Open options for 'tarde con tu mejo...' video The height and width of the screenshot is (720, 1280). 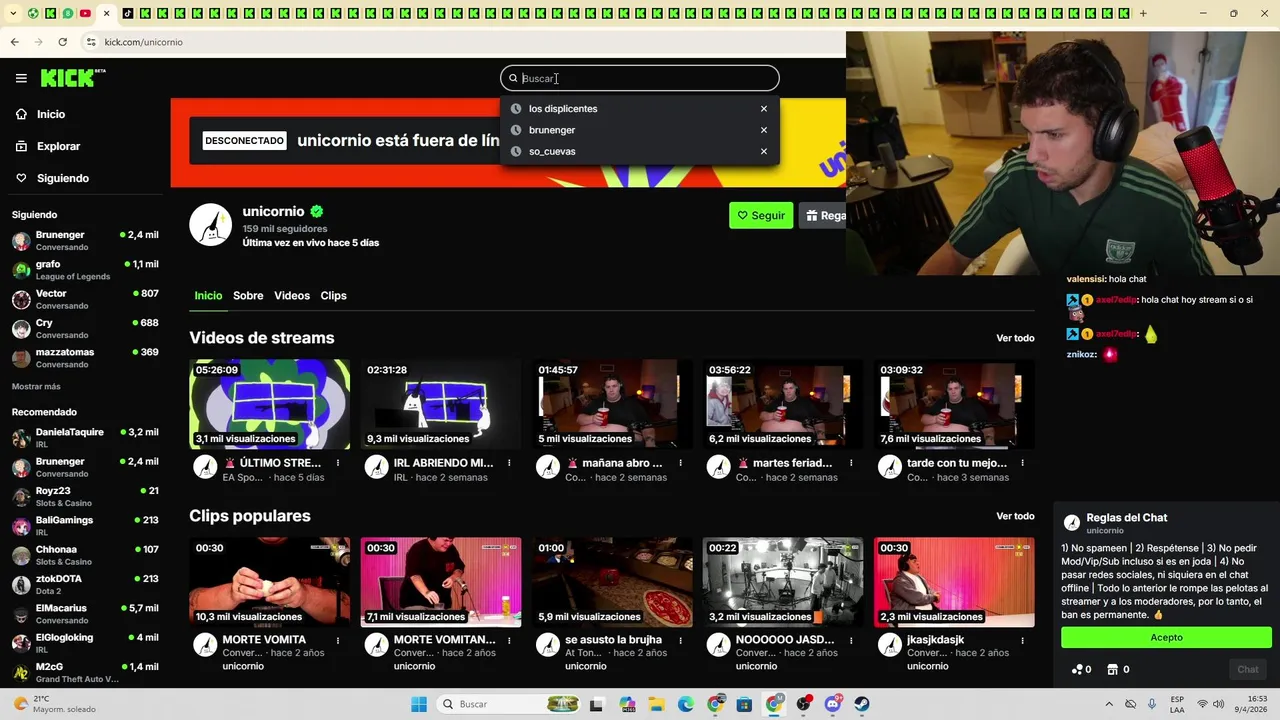1022,464
